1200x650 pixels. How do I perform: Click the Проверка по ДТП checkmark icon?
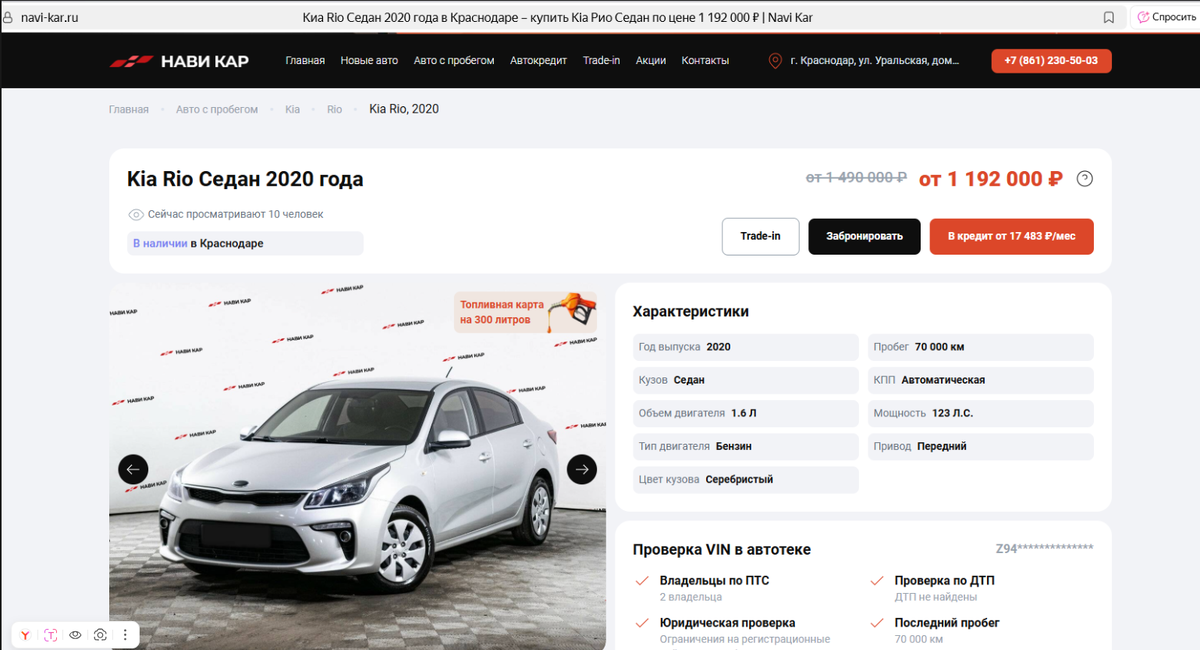pos(876,581)
